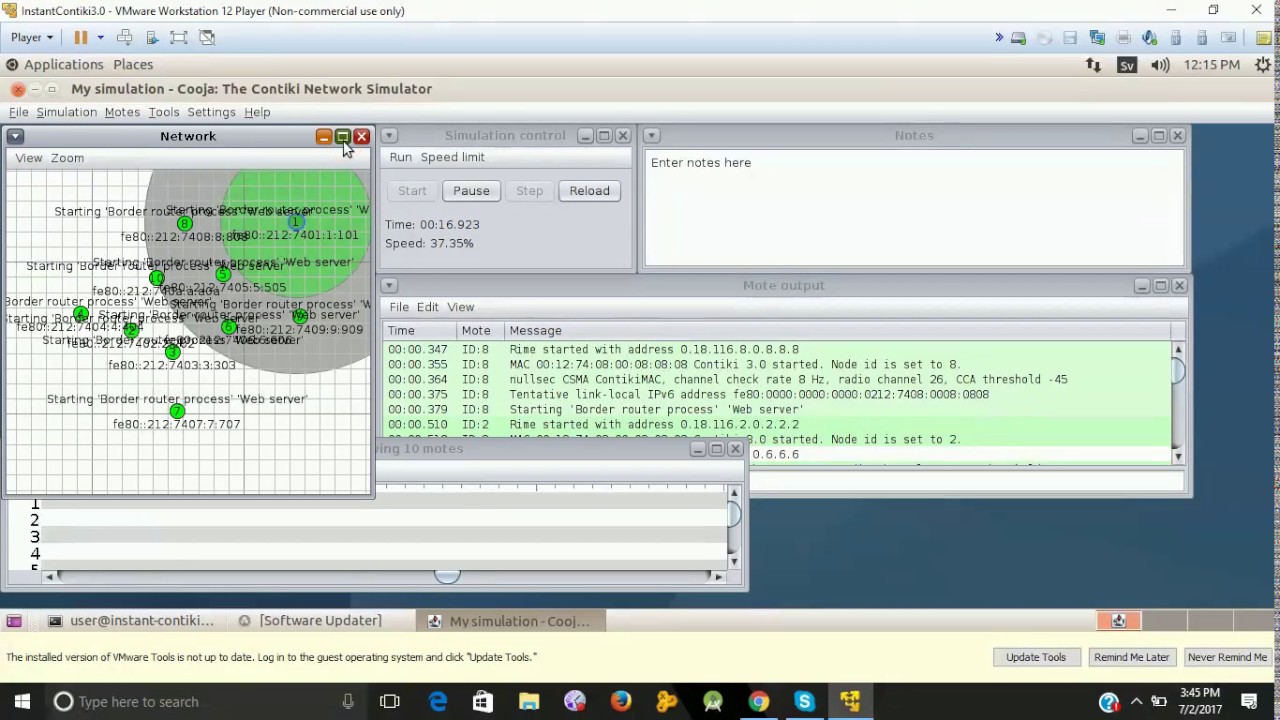Expand VMware device toolbar chevron

coord(998,37)
